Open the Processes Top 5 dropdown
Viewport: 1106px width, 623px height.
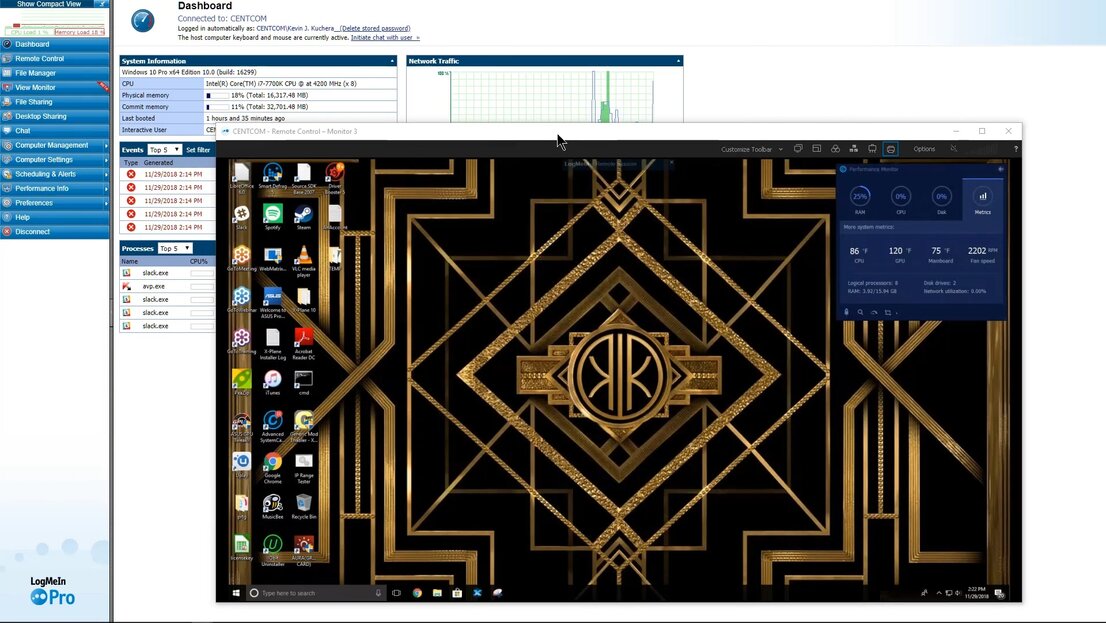pyautogui.click(x=174, y=248)
